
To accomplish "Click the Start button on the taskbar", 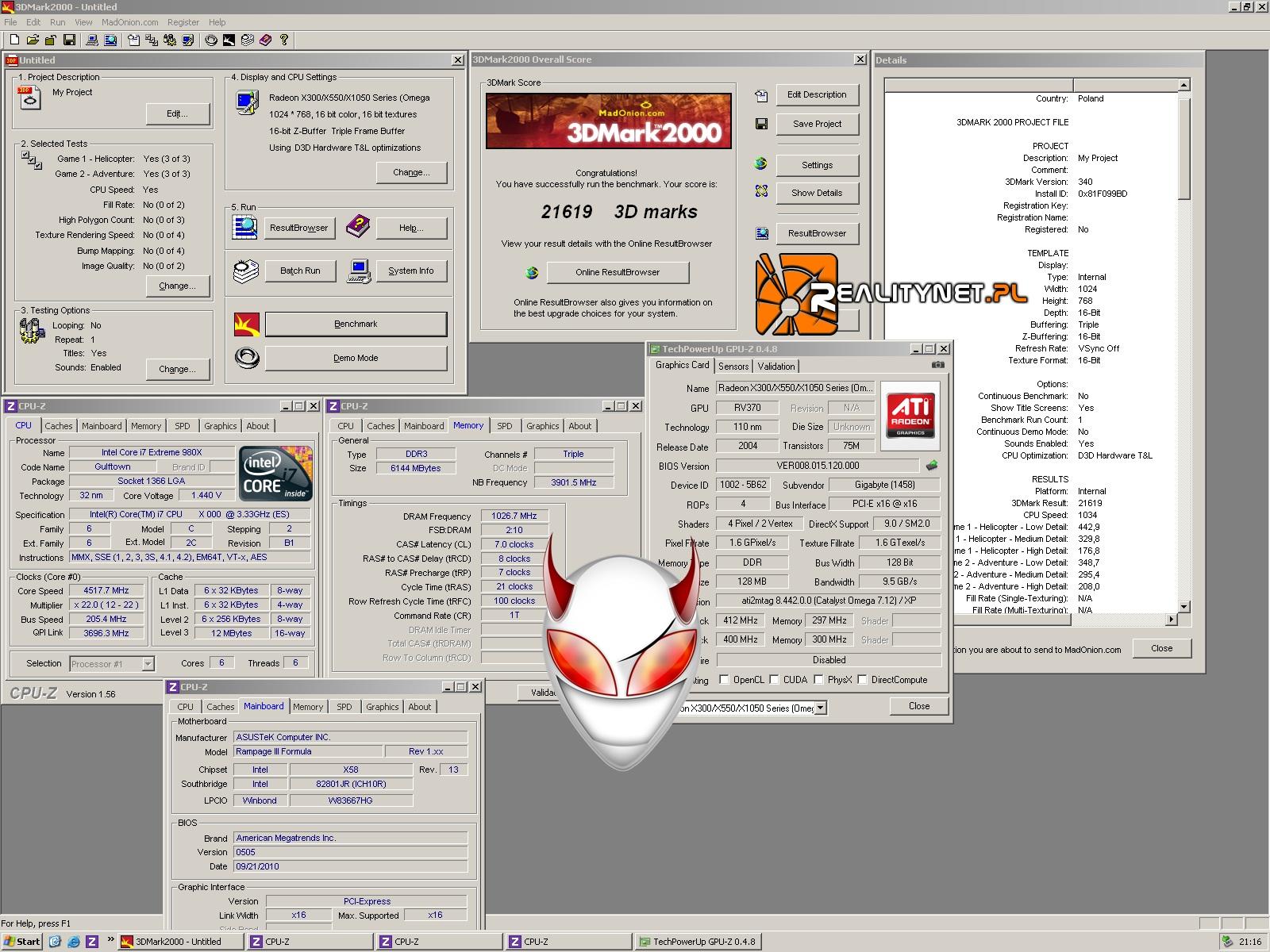I will 22,942.
